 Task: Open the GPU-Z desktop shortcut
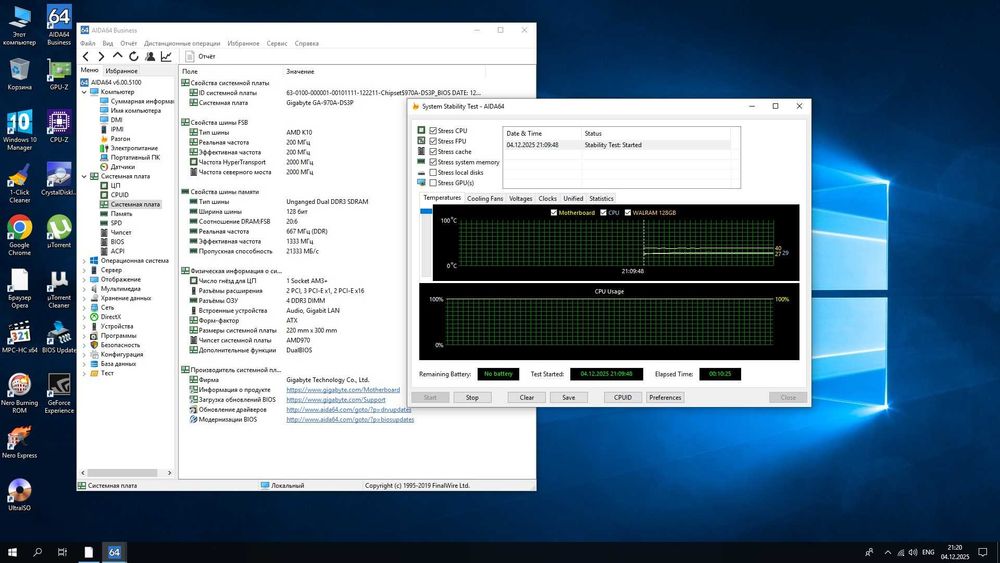click(59, 74)
